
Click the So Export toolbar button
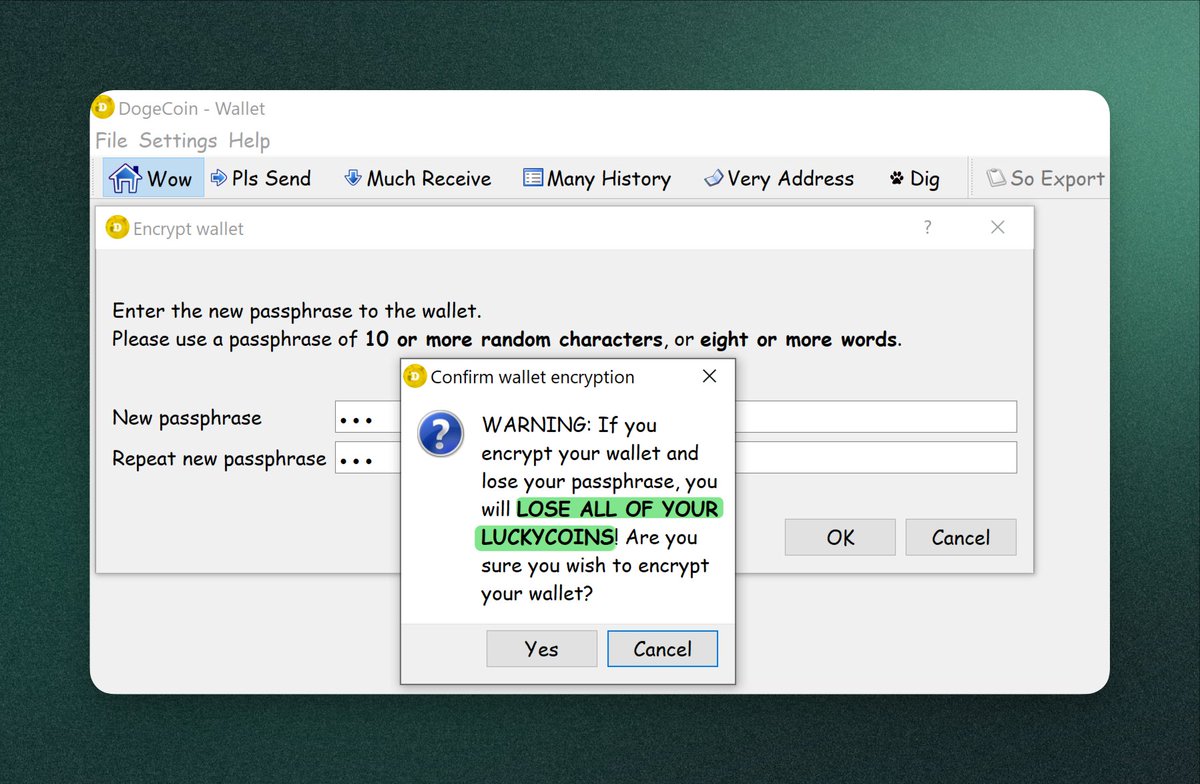[x=1045, y=178]
